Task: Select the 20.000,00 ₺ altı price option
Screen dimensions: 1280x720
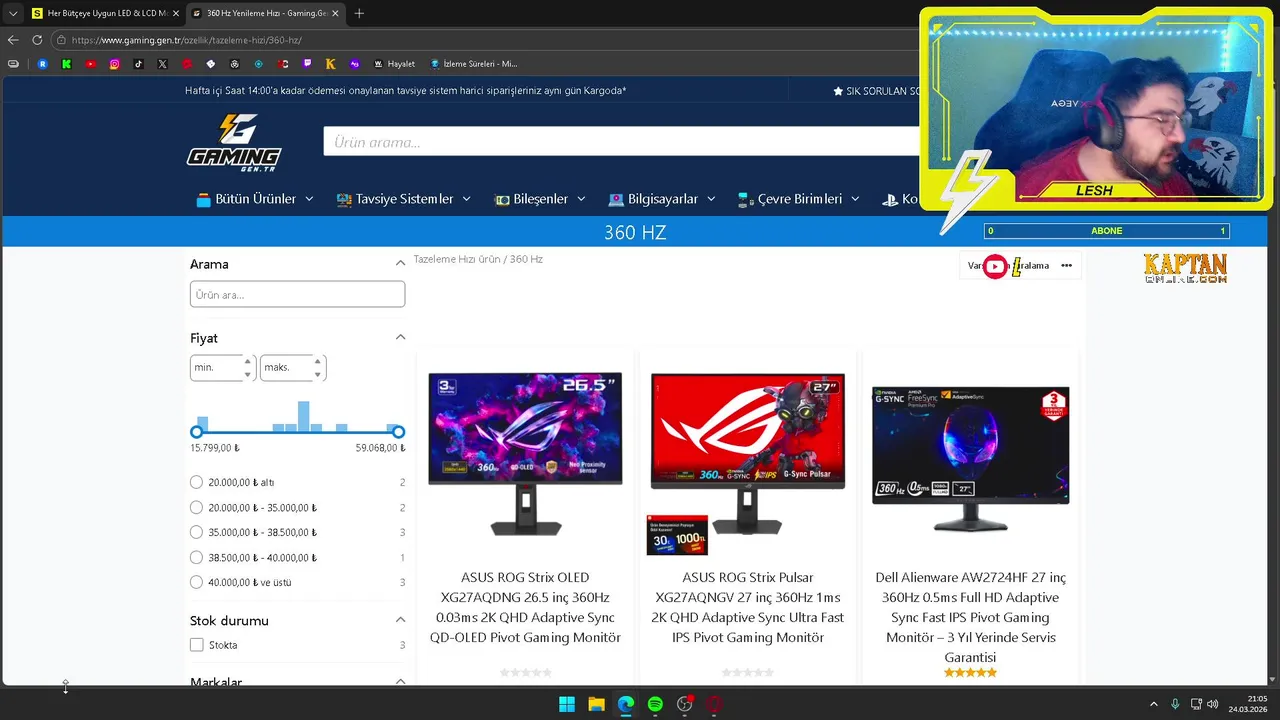Action: (196, 482)
